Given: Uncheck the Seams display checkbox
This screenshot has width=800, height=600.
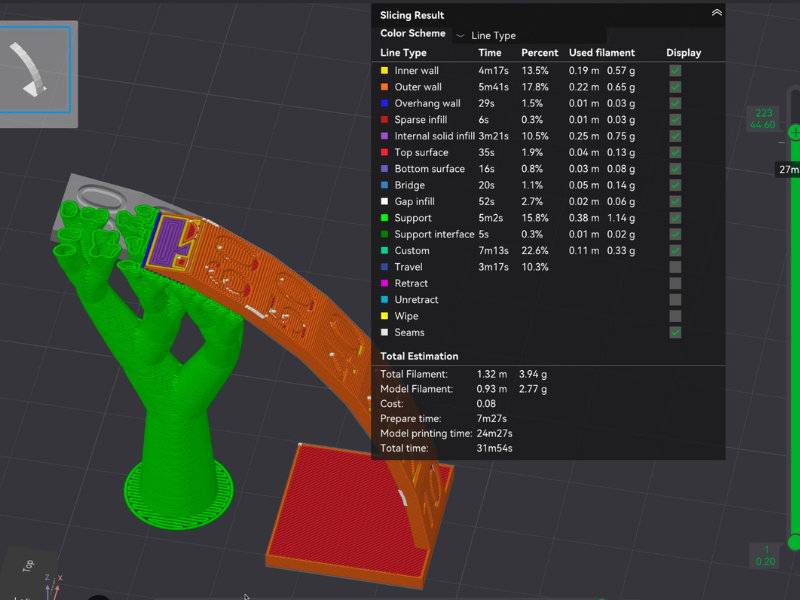Looking at the screenshot, I should (675, 332).
